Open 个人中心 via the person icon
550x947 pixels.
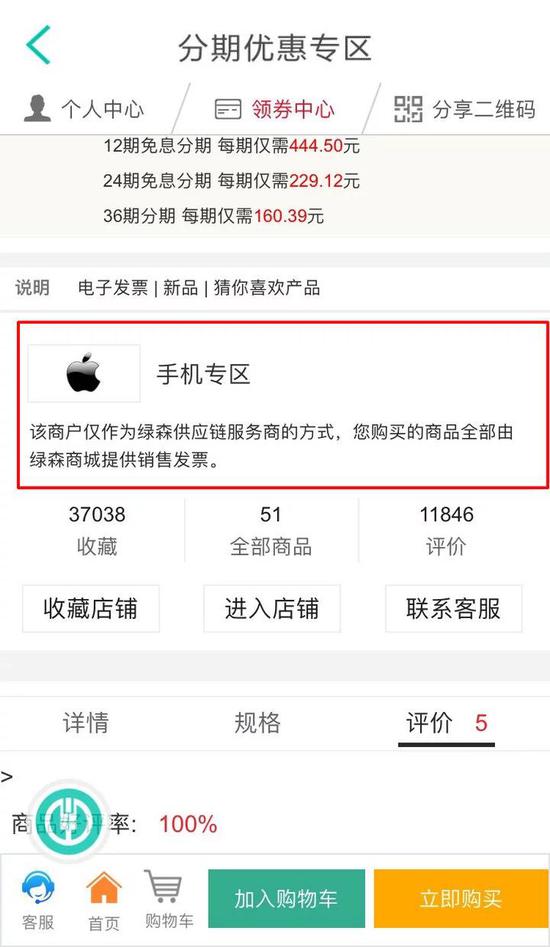pos(37,108)
